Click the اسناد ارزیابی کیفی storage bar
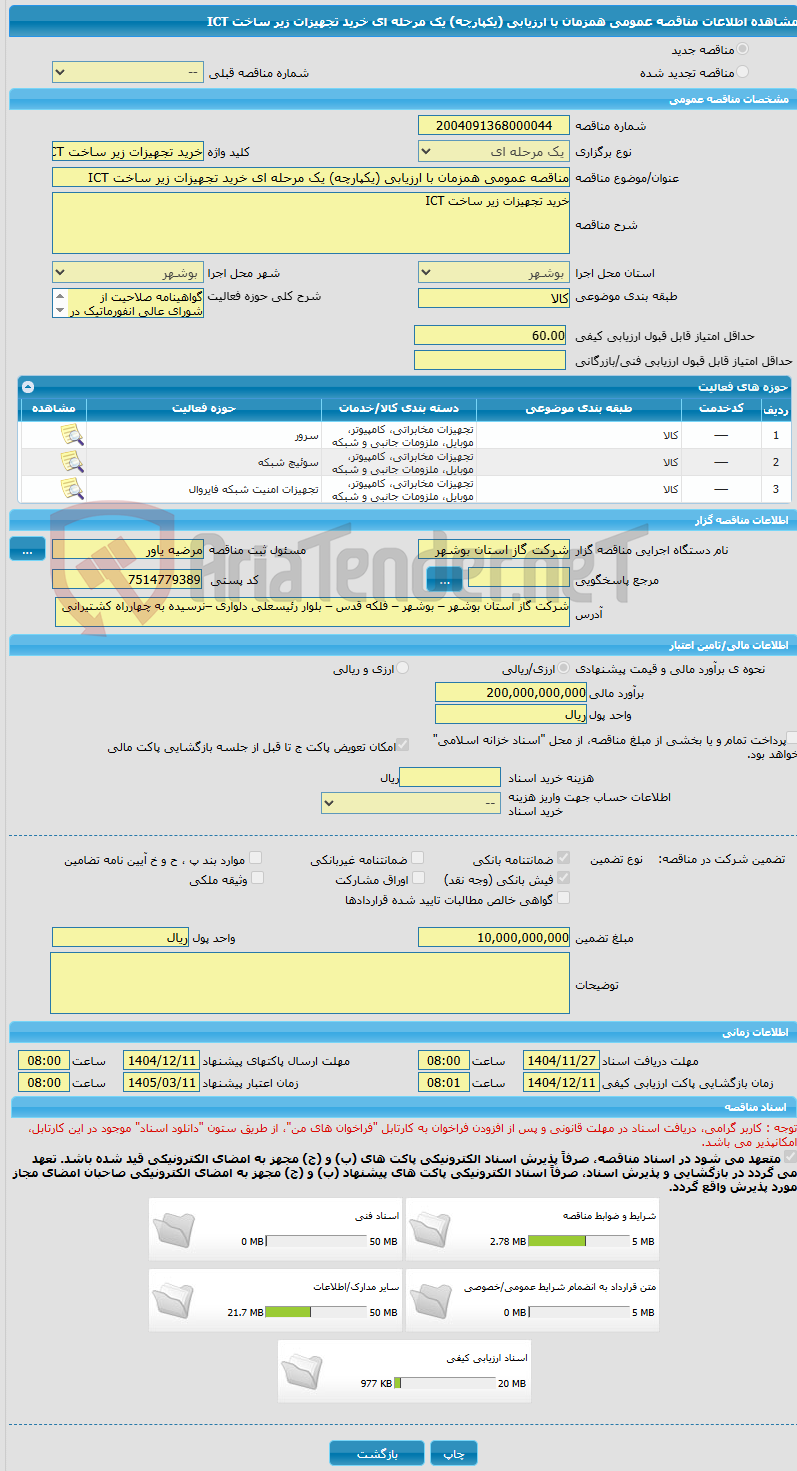 click(x=447, y=1383)
